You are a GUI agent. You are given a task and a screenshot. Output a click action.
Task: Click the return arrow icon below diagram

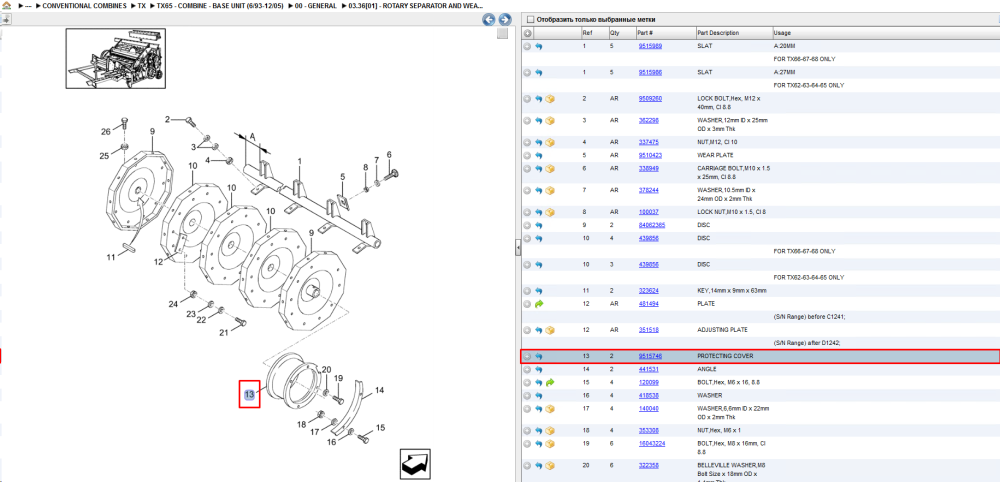[416, 464]
